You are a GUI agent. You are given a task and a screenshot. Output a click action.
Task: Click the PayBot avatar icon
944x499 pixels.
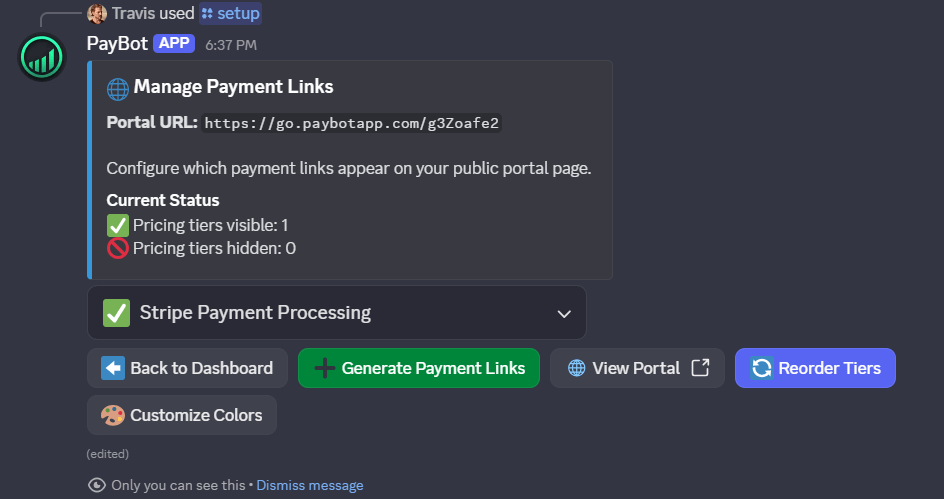tap(42, 58)
